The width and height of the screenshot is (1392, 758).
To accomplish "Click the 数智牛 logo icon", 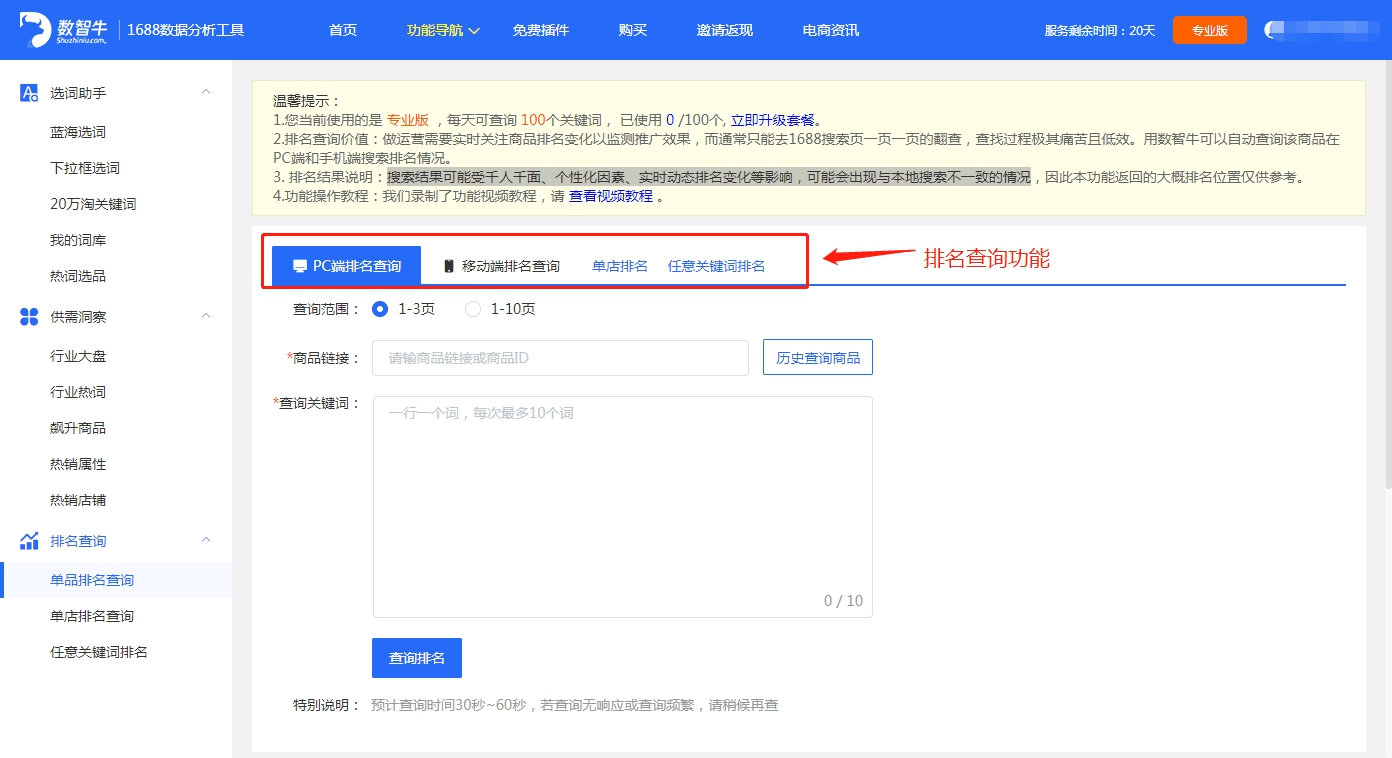I will (33, 28).
